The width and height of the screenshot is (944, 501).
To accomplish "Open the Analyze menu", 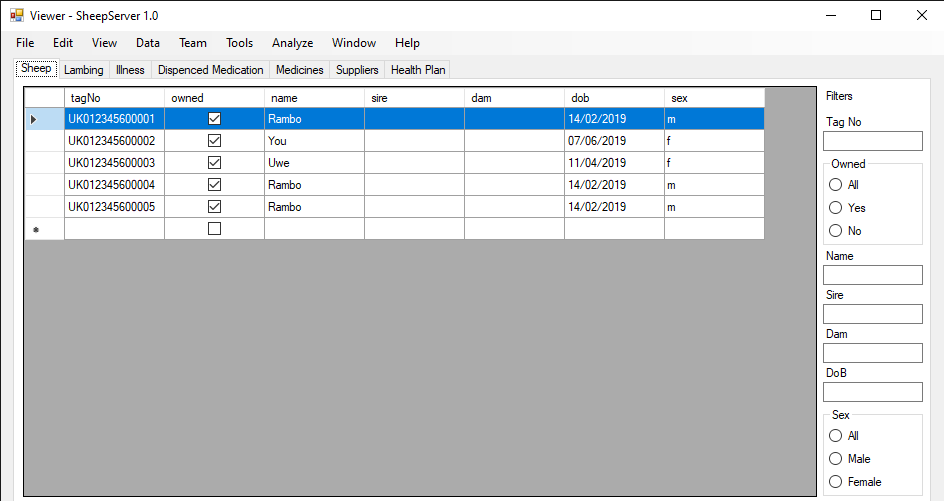I will click(292, 43).
